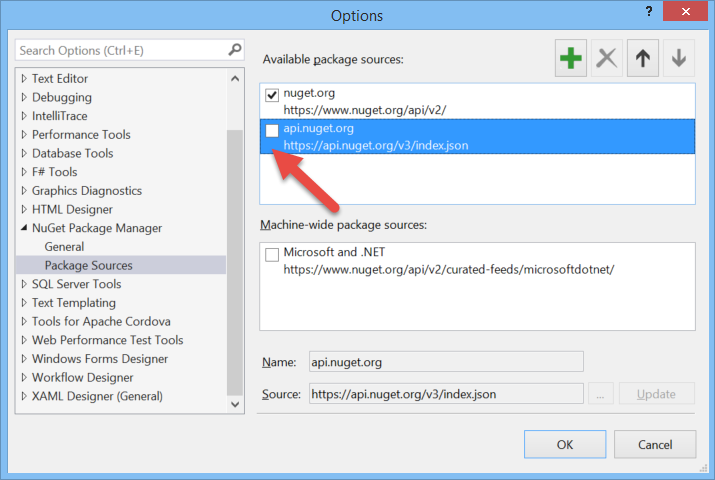Screen dimensions: 715x480
Task: Expand the XAML Designer (General) node
Action: pyautogui.click(x=24, y=396)
